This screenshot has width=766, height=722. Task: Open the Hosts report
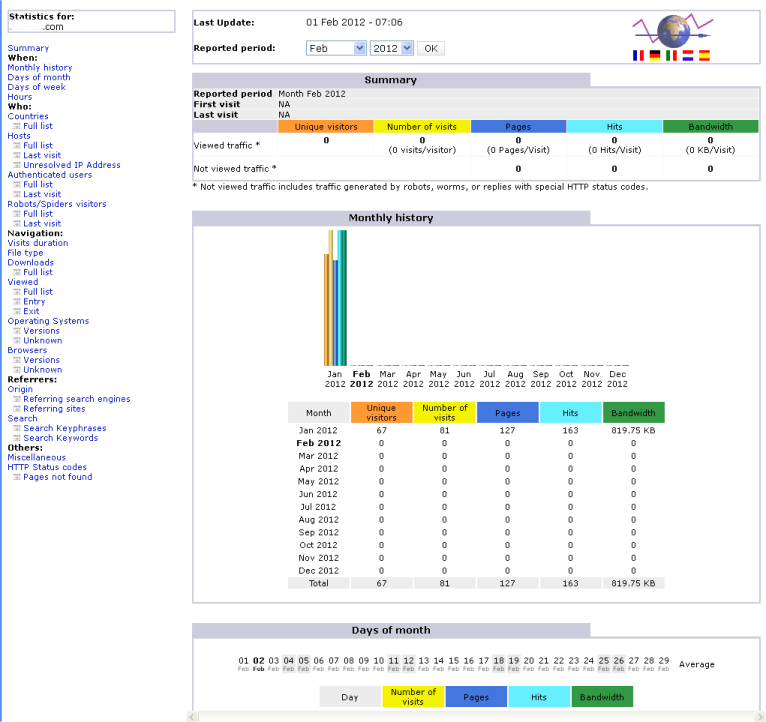click(19, 136)
